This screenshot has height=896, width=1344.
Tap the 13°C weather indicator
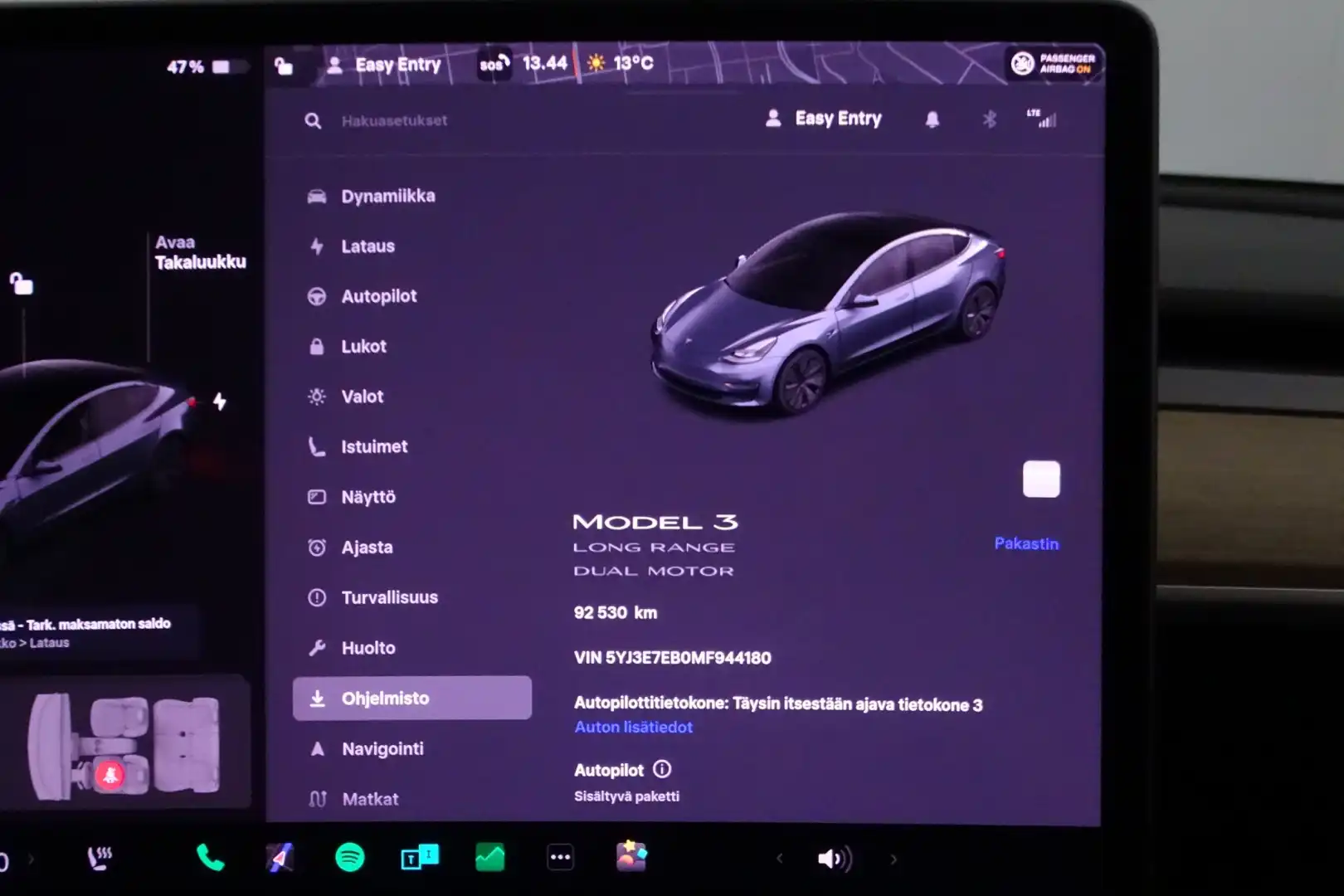coord(620,63)
